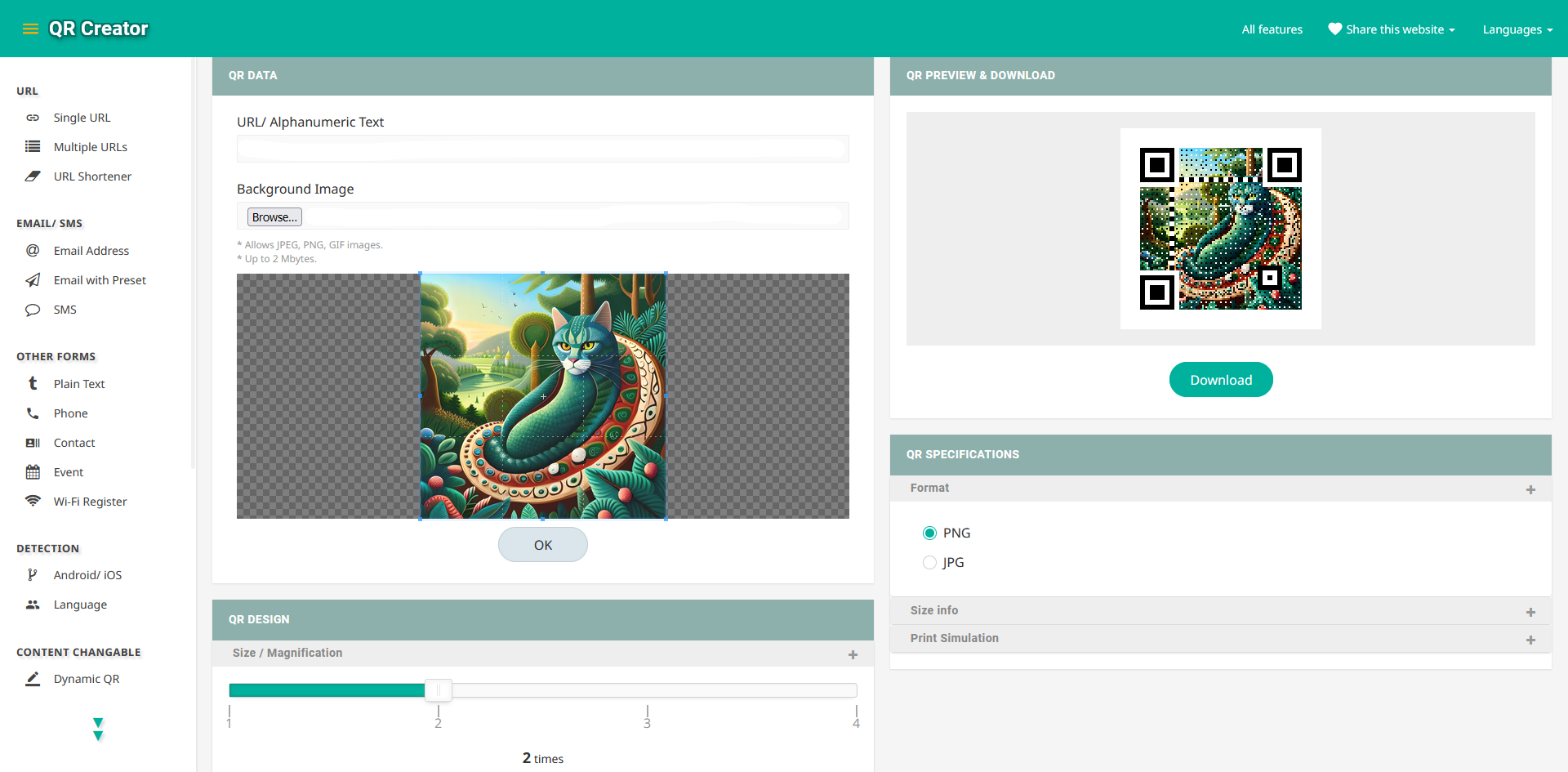Click the Email with Preset paper-plane icon

point(33,280)
